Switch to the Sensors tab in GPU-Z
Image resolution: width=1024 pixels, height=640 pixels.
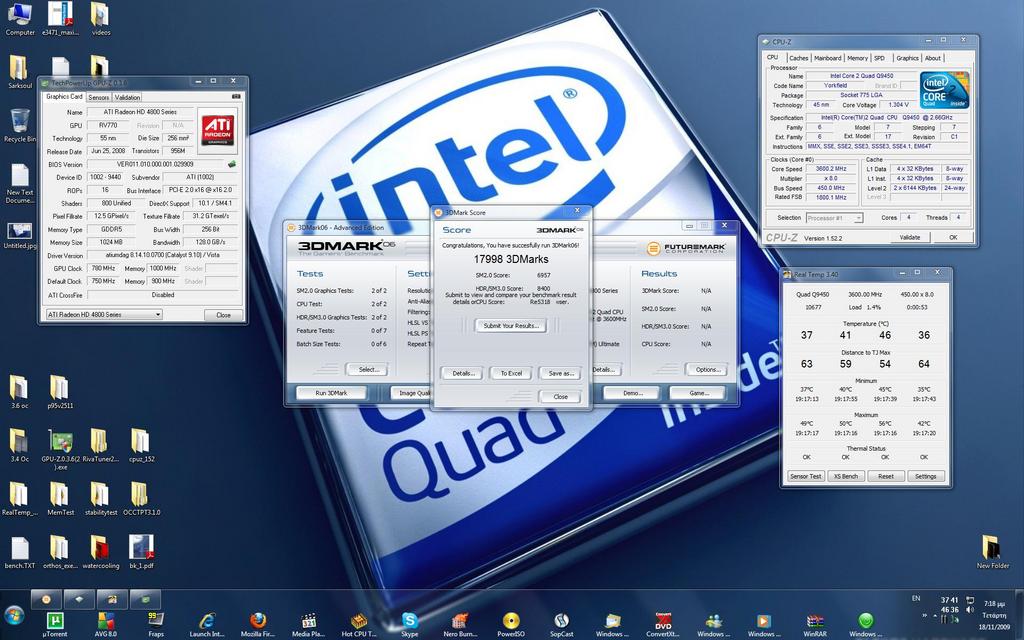[x=99, y=97]
